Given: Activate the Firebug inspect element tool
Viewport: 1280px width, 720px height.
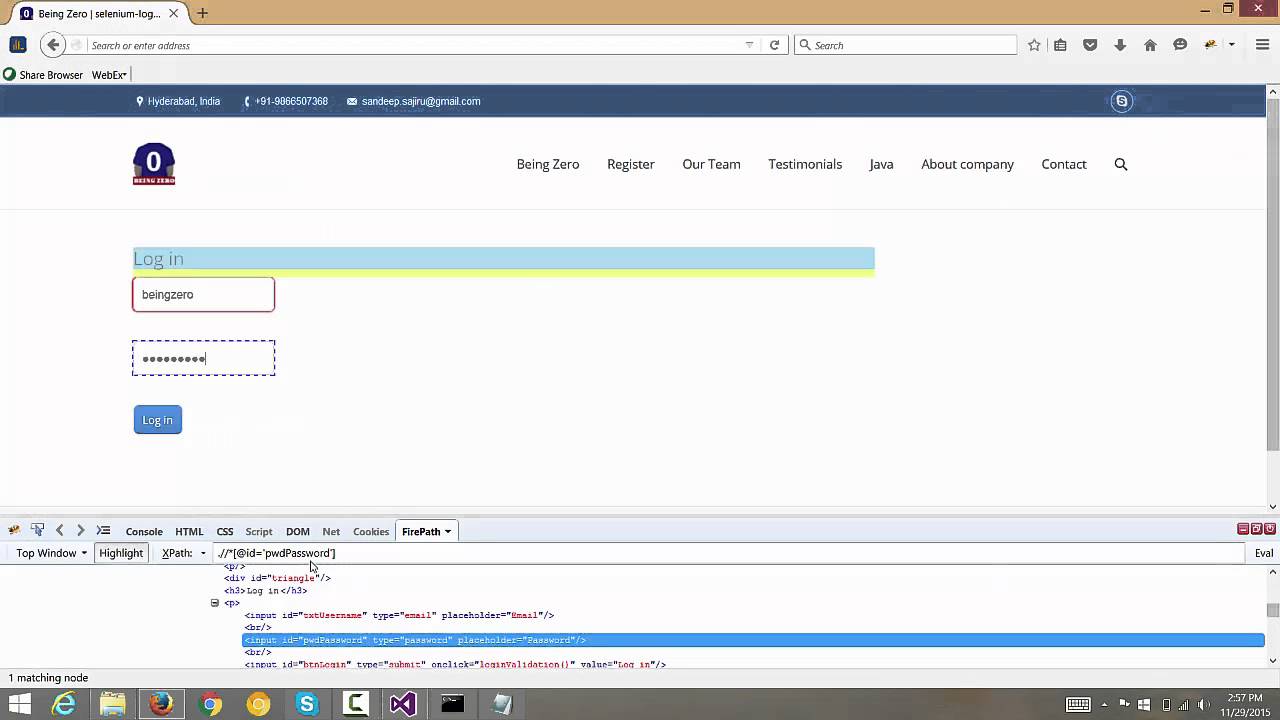Looking at the screenshot, I should click(x=37, y=531).
